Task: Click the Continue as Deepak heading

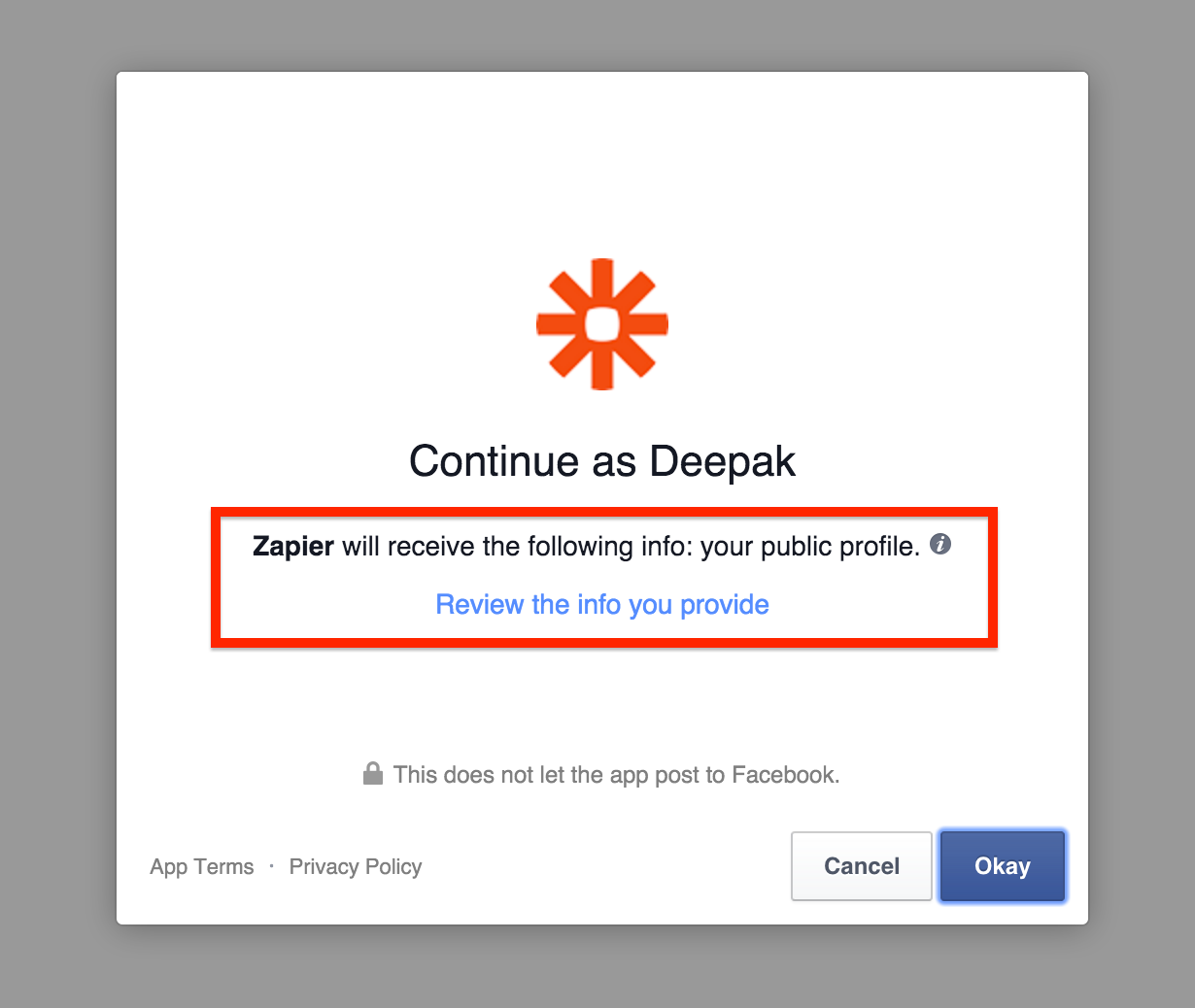Action: 602,461
